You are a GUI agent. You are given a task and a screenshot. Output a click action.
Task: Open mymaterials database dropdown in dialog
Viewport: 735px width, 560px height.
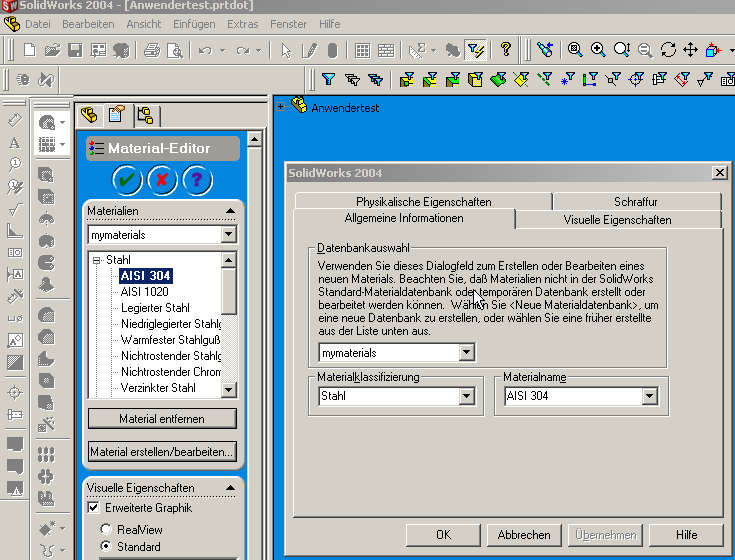(466, 352)
